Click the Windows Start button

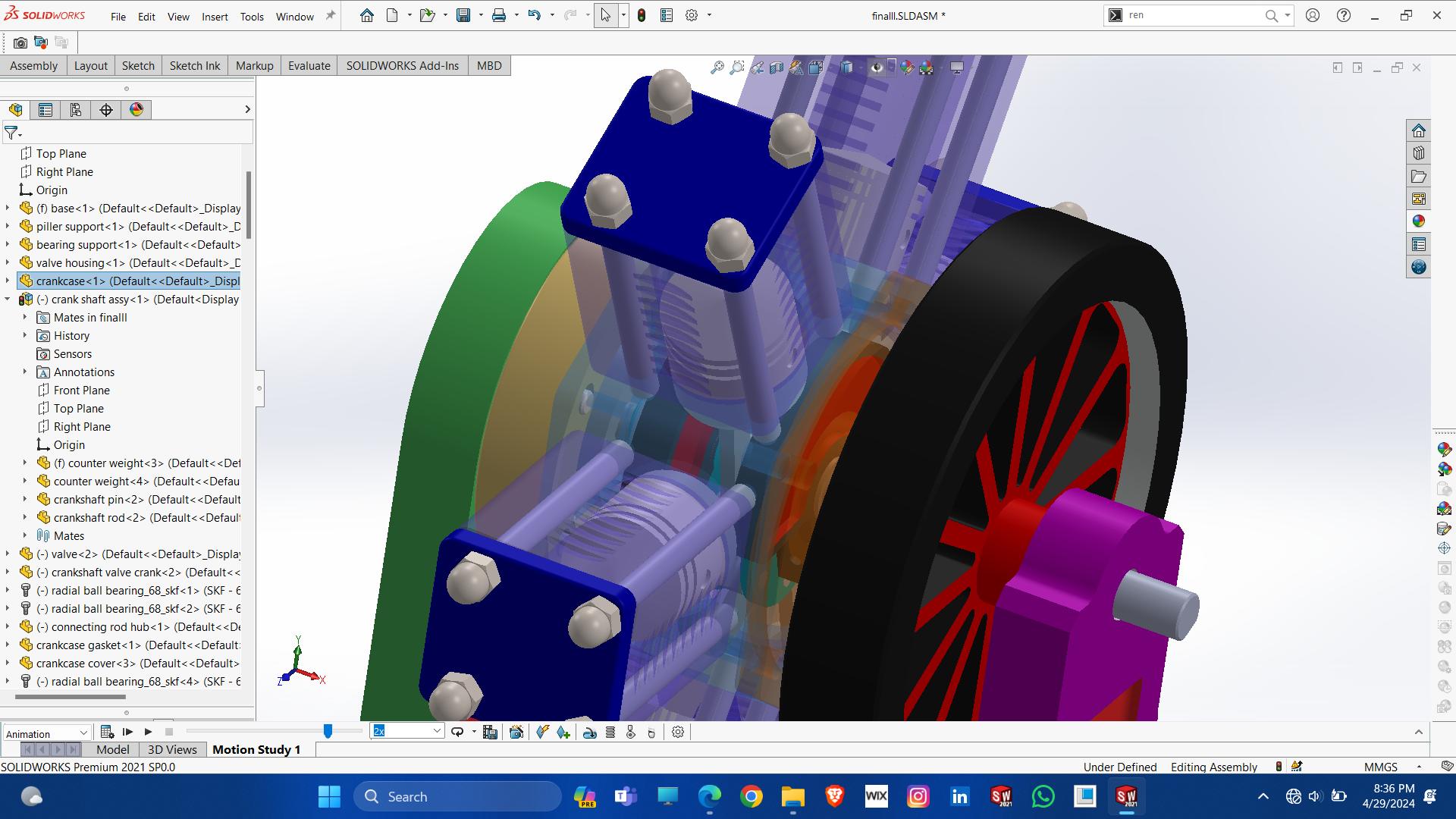329,796
